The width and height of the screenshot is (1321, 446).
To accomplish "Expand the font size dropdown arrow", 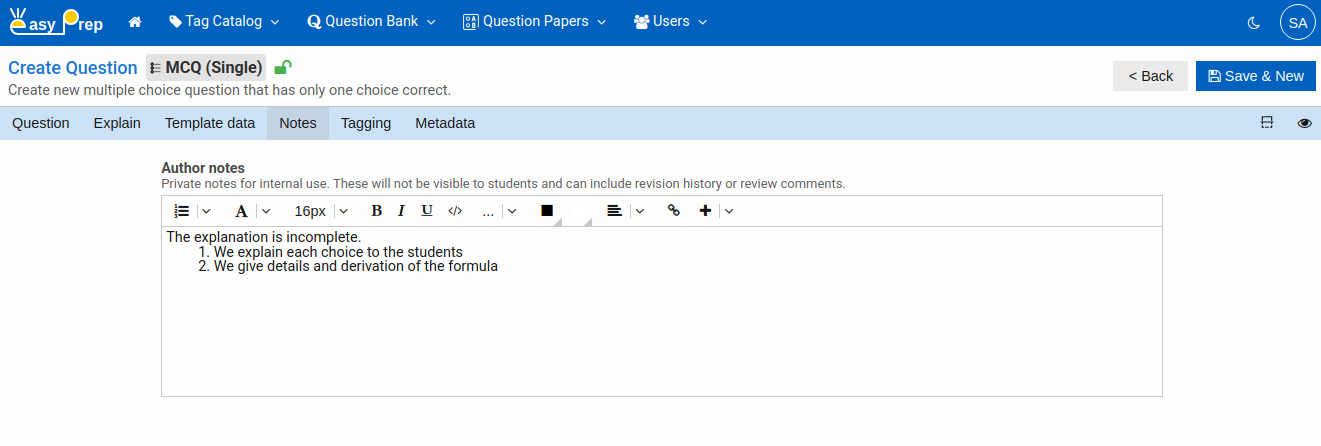I will 342,211.
